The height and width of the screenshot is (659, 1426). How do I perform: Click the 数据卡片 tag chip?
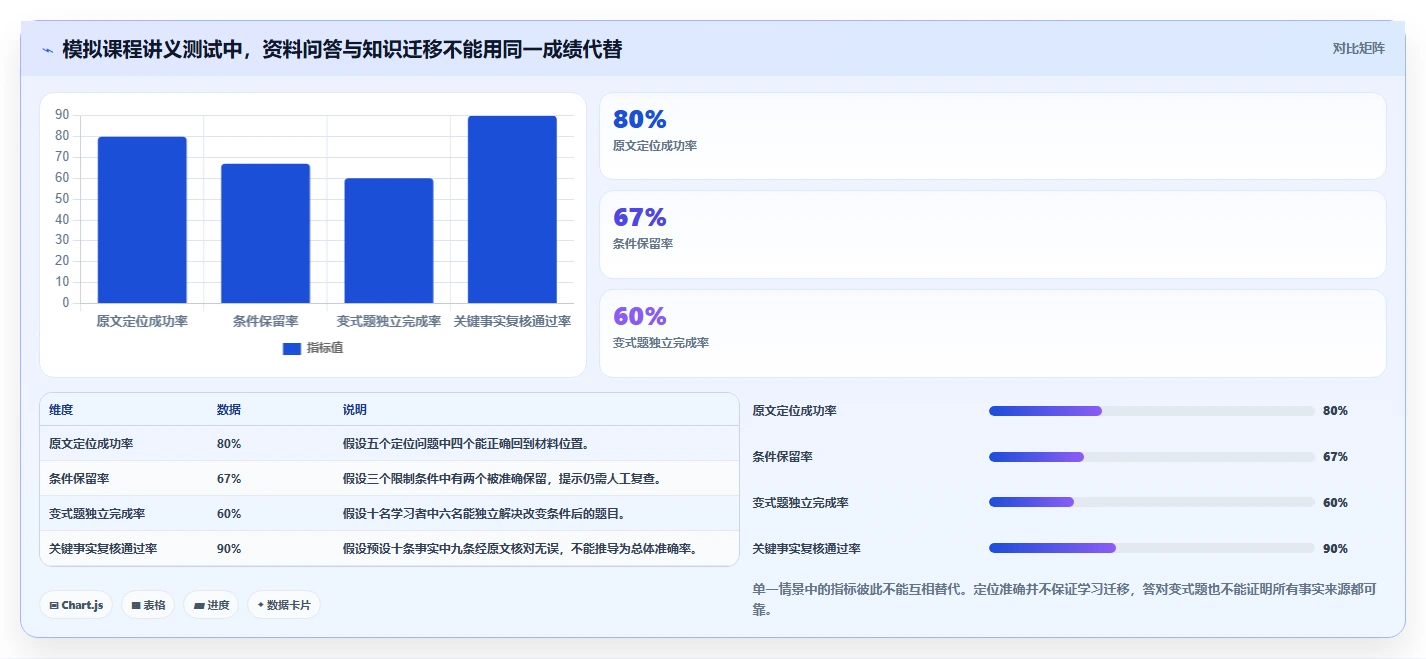point(284,605)
